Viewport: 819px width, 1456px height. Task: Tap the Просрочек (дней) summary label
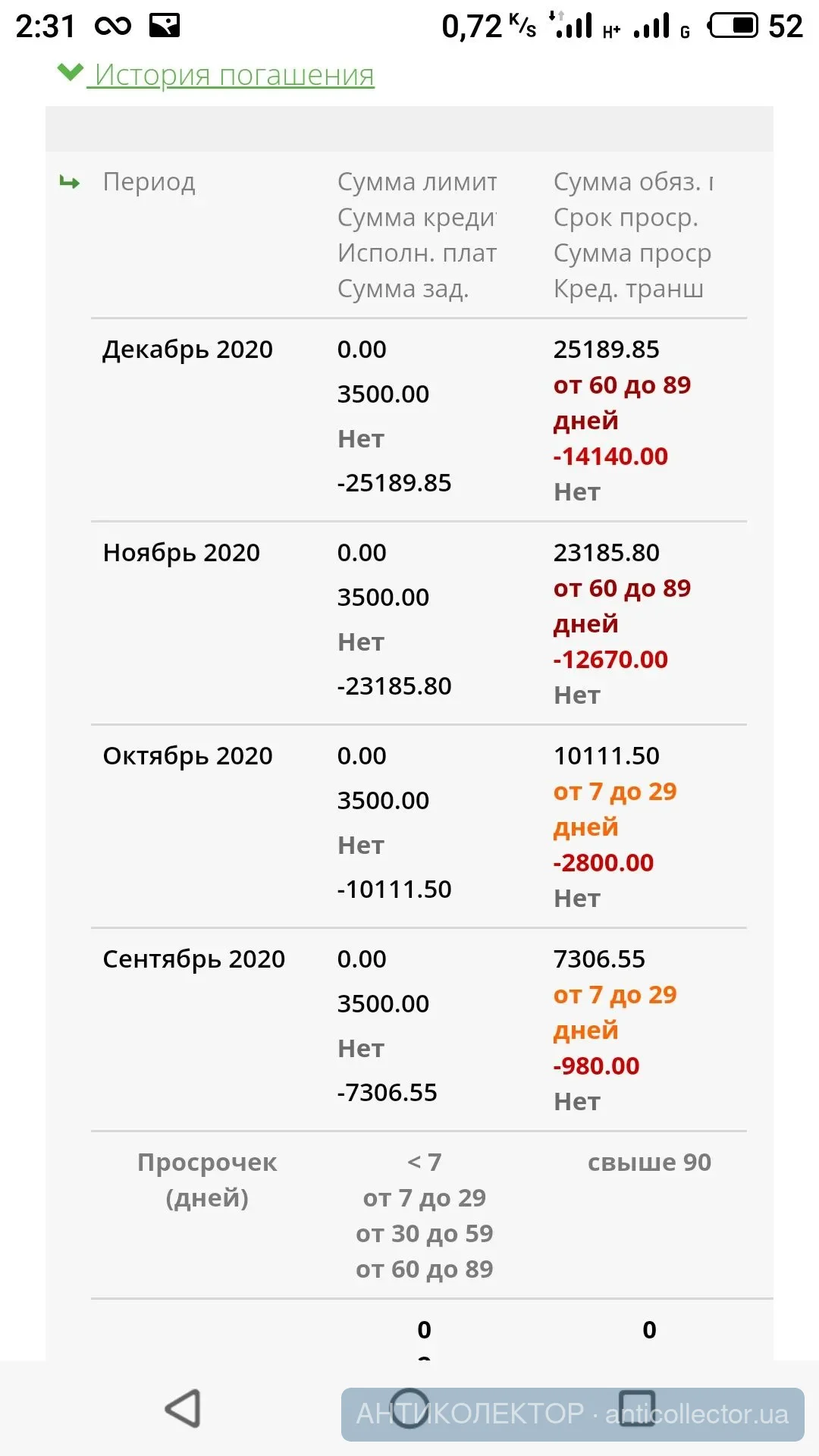(207, 1180)
